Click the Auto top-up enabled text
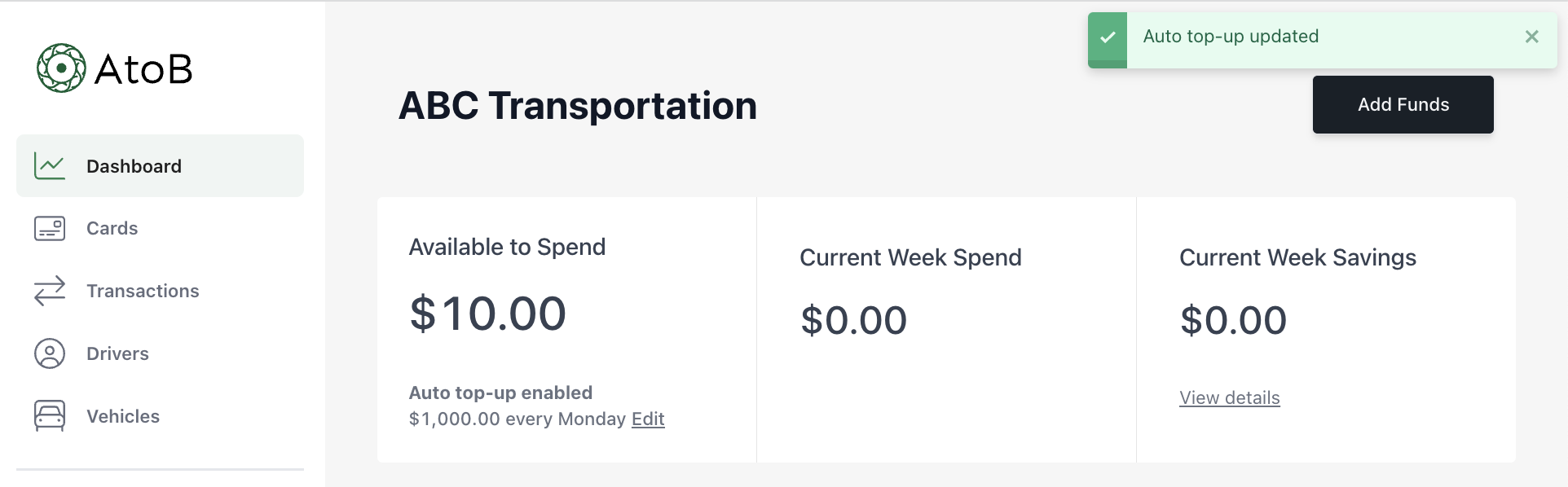 [x=500, y=392]
